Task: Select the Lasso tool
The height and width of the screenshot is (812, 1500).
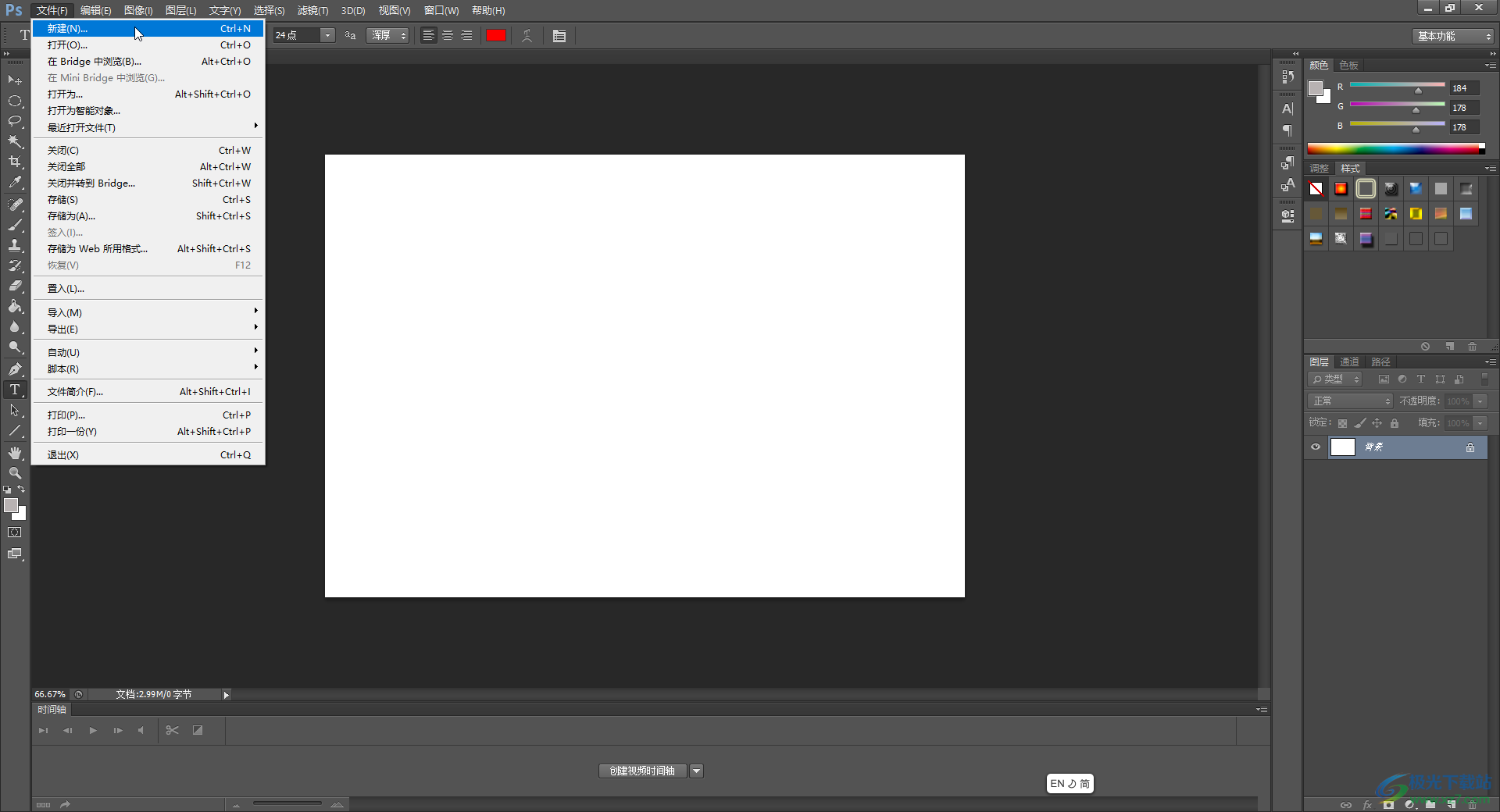Action: click(15, 121)
